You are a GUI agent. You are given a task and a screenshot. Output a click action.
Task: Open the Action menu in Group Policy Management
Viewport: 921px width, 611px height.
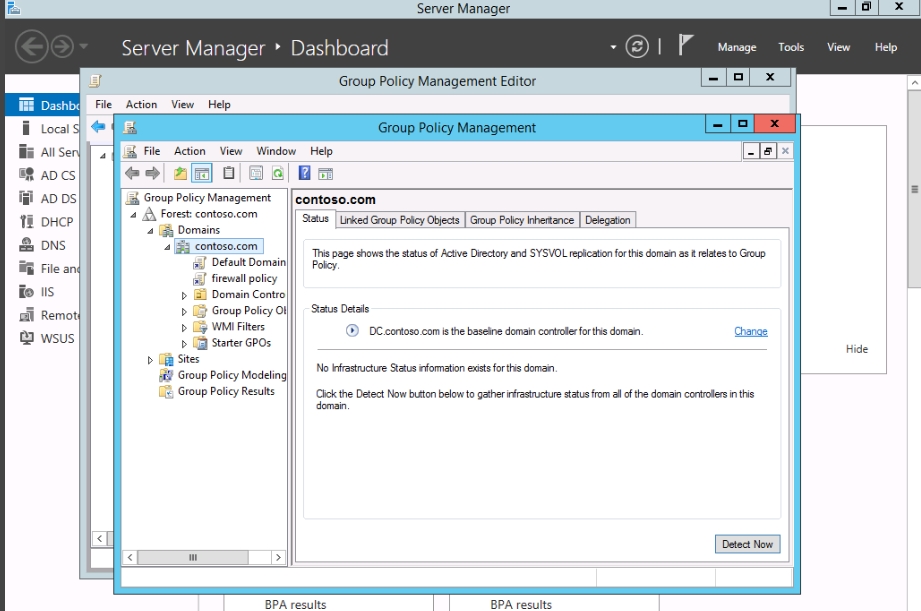[x=190, y=151]
